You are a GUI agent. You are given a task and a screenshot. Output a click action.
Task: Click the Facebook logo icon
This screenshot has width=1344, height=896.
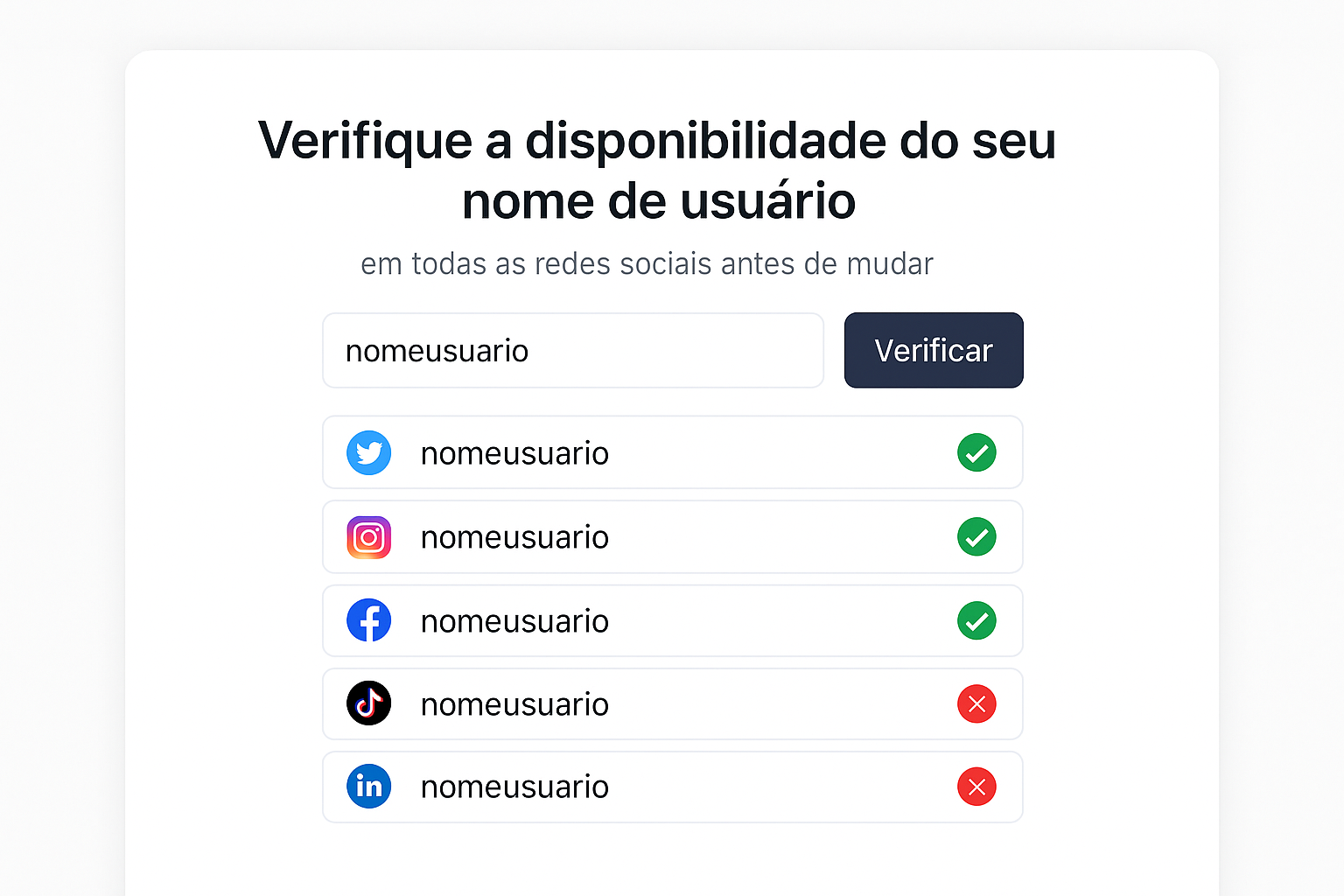coord(369,620)
